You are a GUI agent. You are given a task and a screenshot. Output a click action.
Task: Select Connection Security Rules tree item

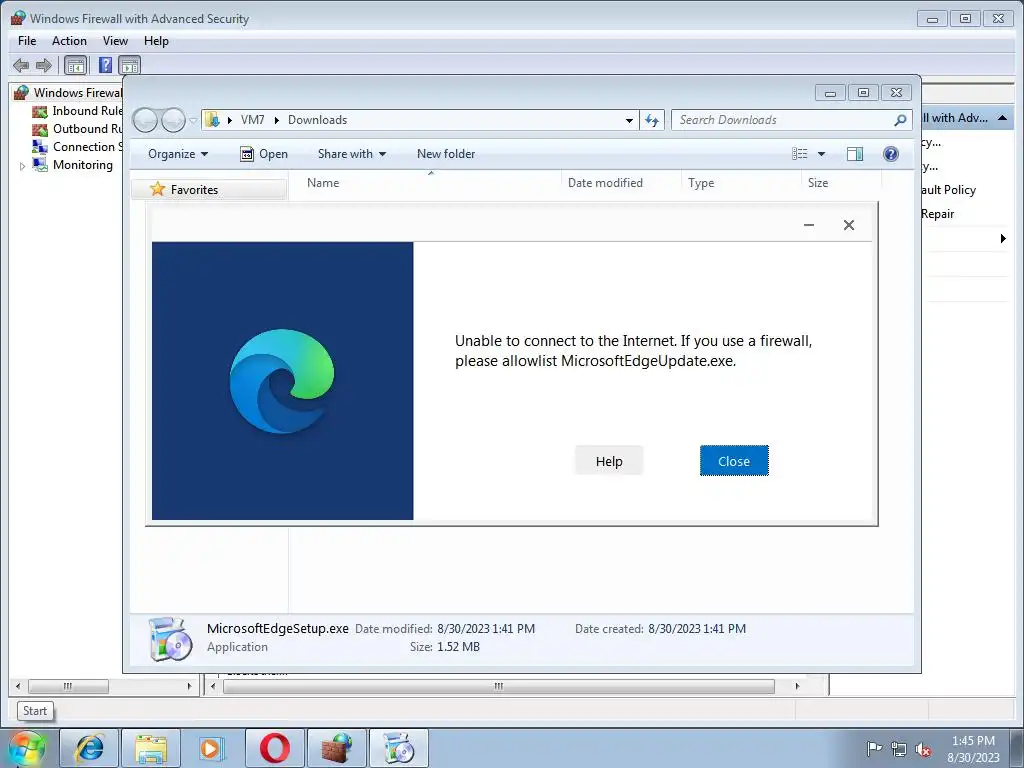(x=77, y=147)
